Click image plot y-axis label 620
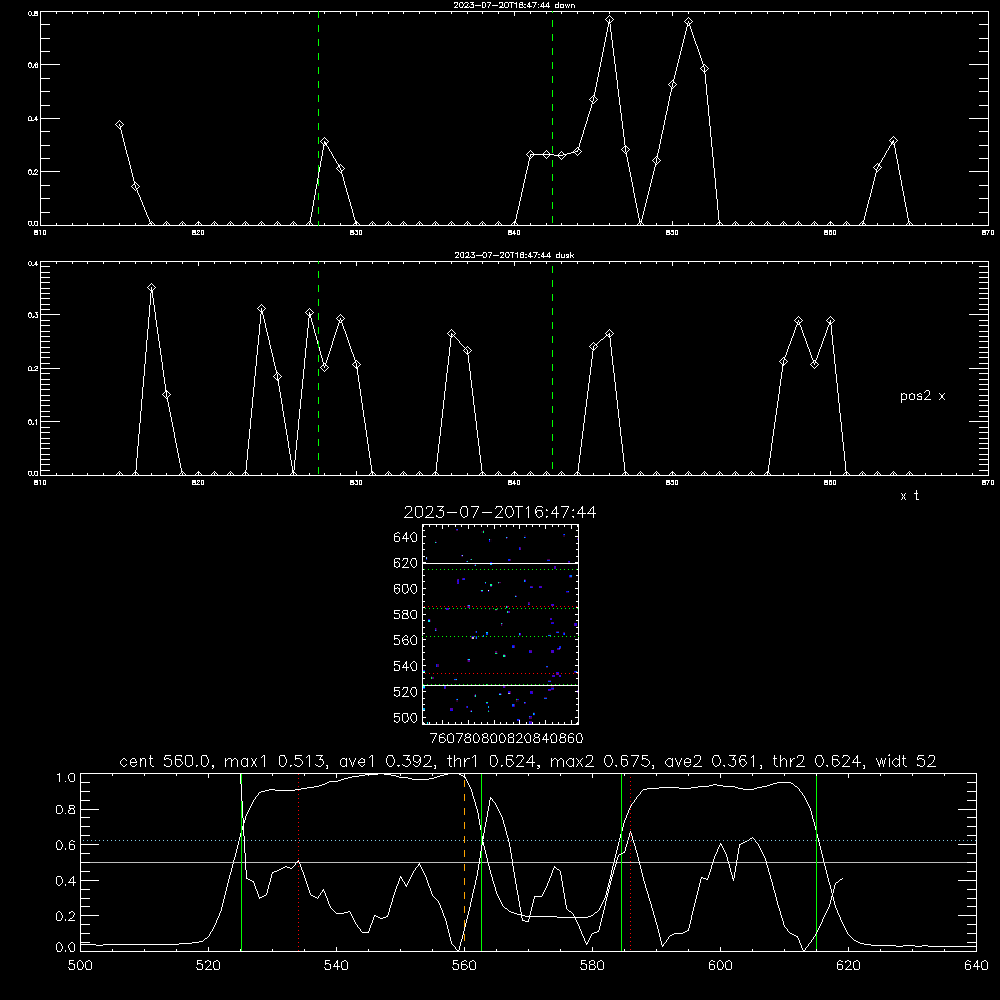Screen dimensions: 1000x1000 406,563
